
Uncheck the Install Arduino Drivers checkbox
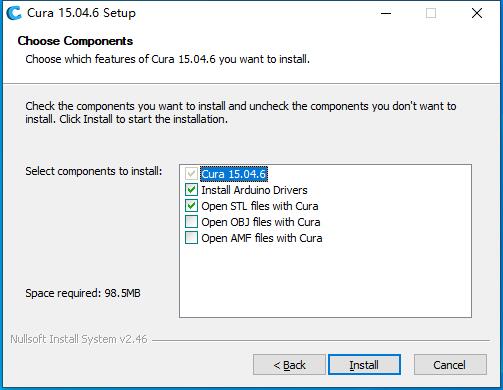(x=191, y=190)
